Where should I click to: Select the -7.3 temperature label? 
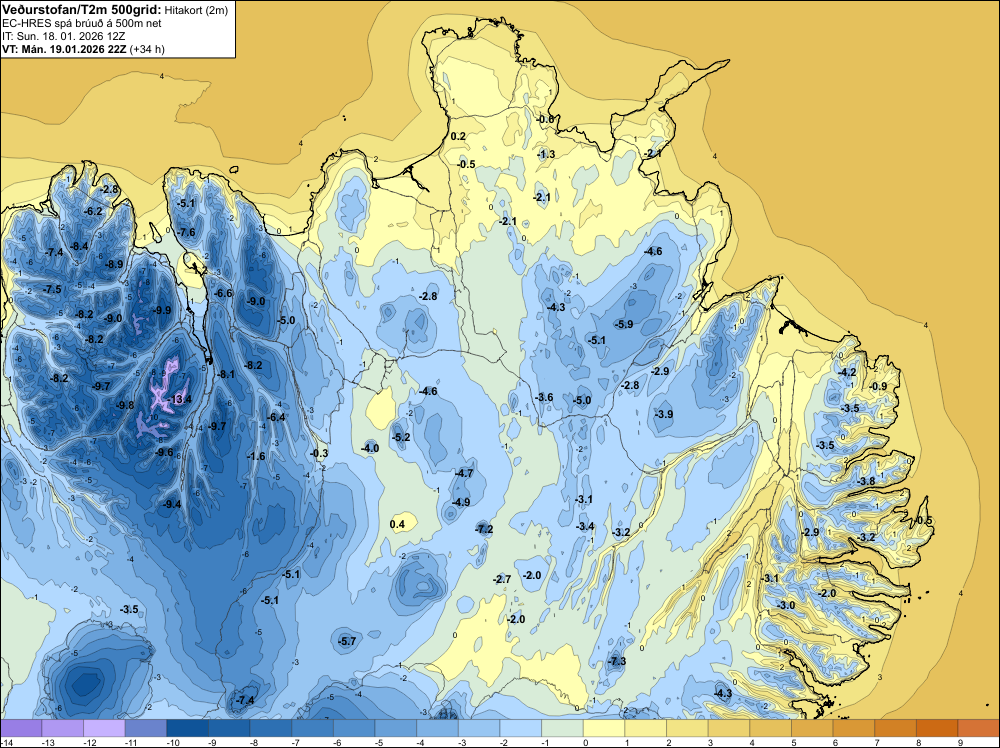[617, 661]
